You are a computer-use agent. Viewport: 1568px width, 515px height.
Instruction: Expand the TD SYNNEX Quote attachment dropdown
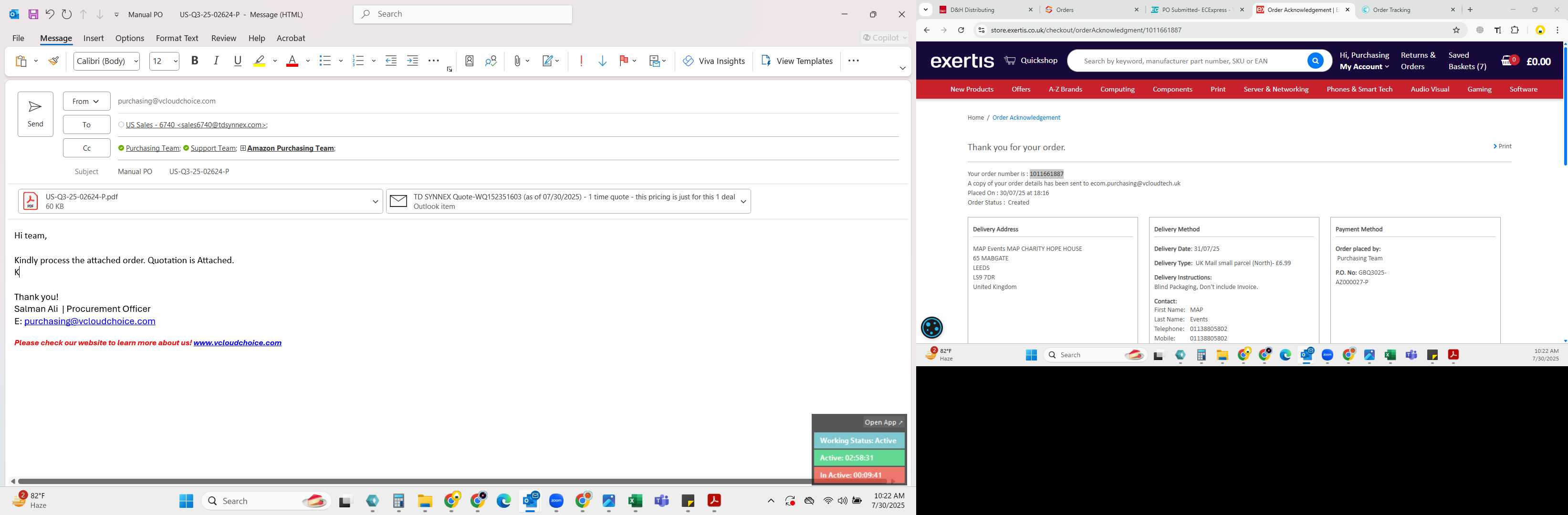tap(743, 201)
